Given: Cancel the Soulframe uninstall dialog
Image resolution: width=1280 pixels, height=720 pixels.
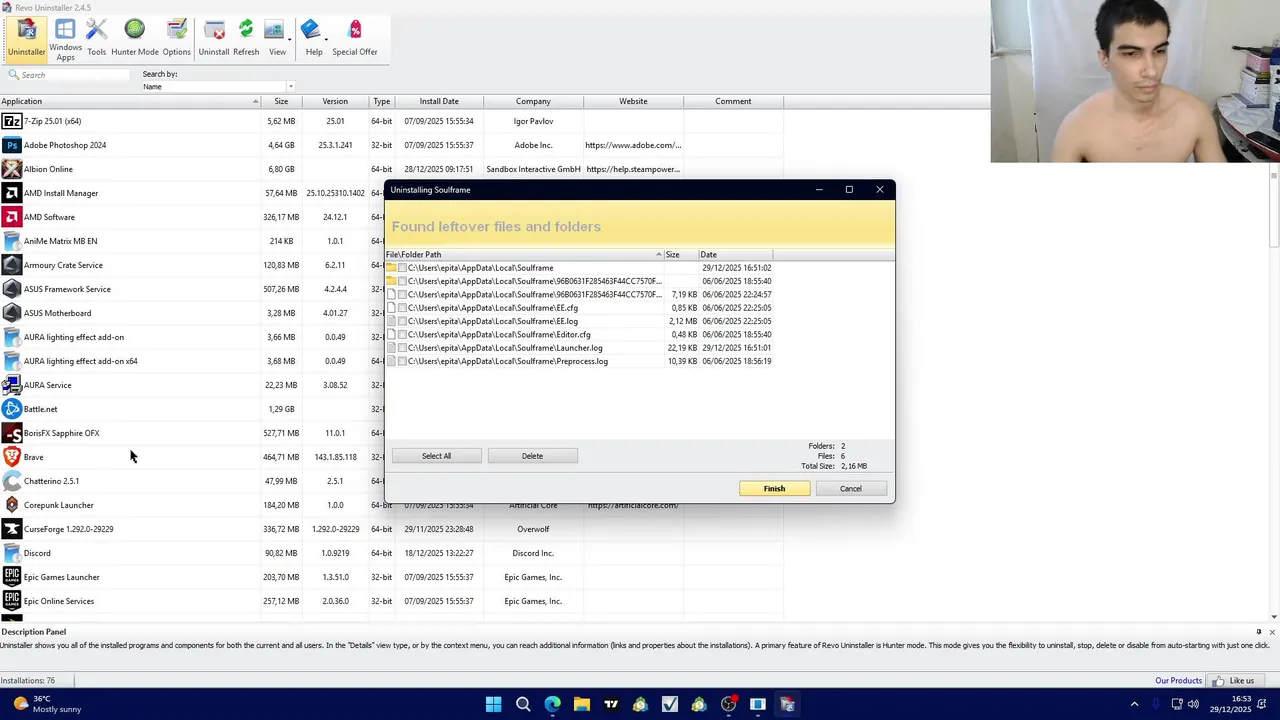Looking at the screenshot, I should click(x=850, y=489).
